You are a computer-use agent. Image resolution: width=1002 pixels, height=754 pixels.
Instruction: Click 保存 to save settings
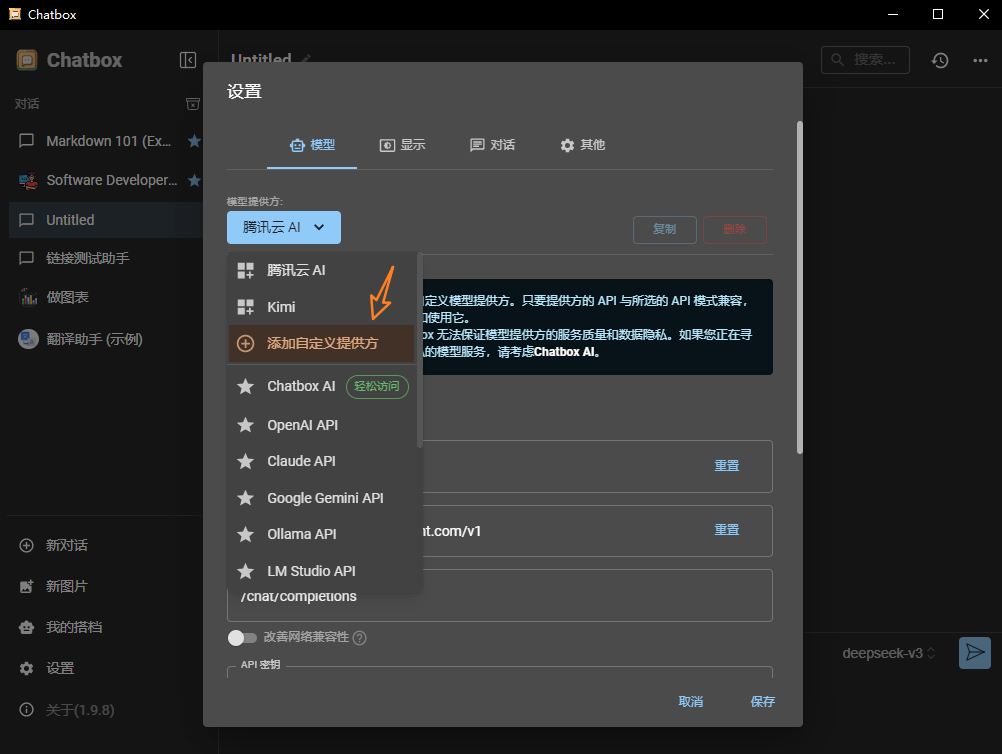762,702
